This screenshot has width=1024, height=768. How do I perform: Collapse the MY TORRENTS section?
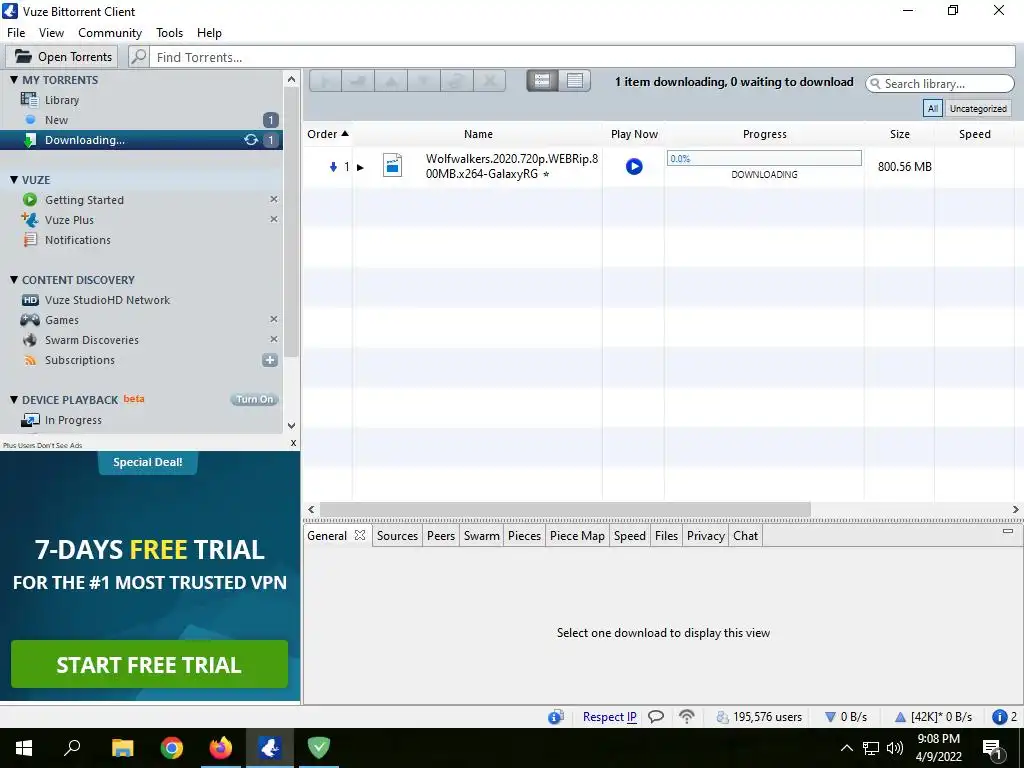pos(14,80)
